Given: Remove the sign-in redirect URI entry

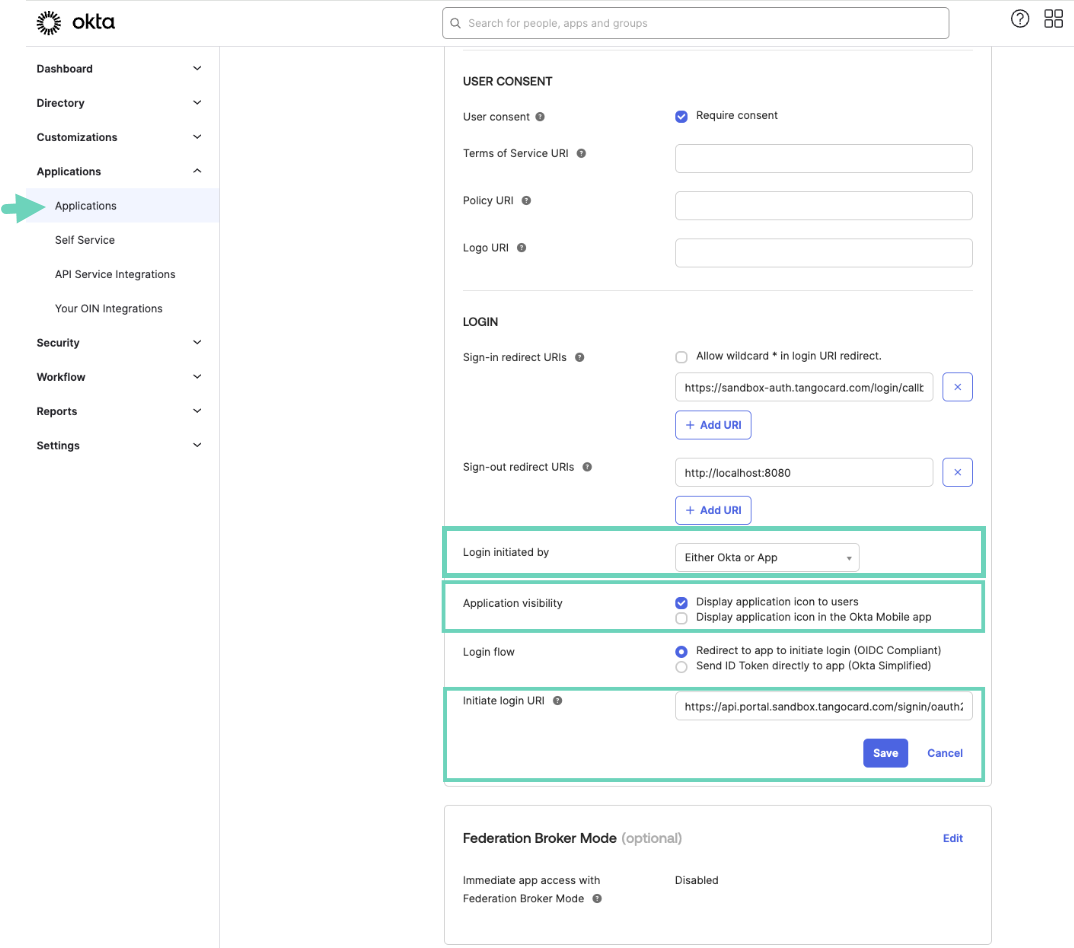Looking at the screenshot, I should (957, 387).
